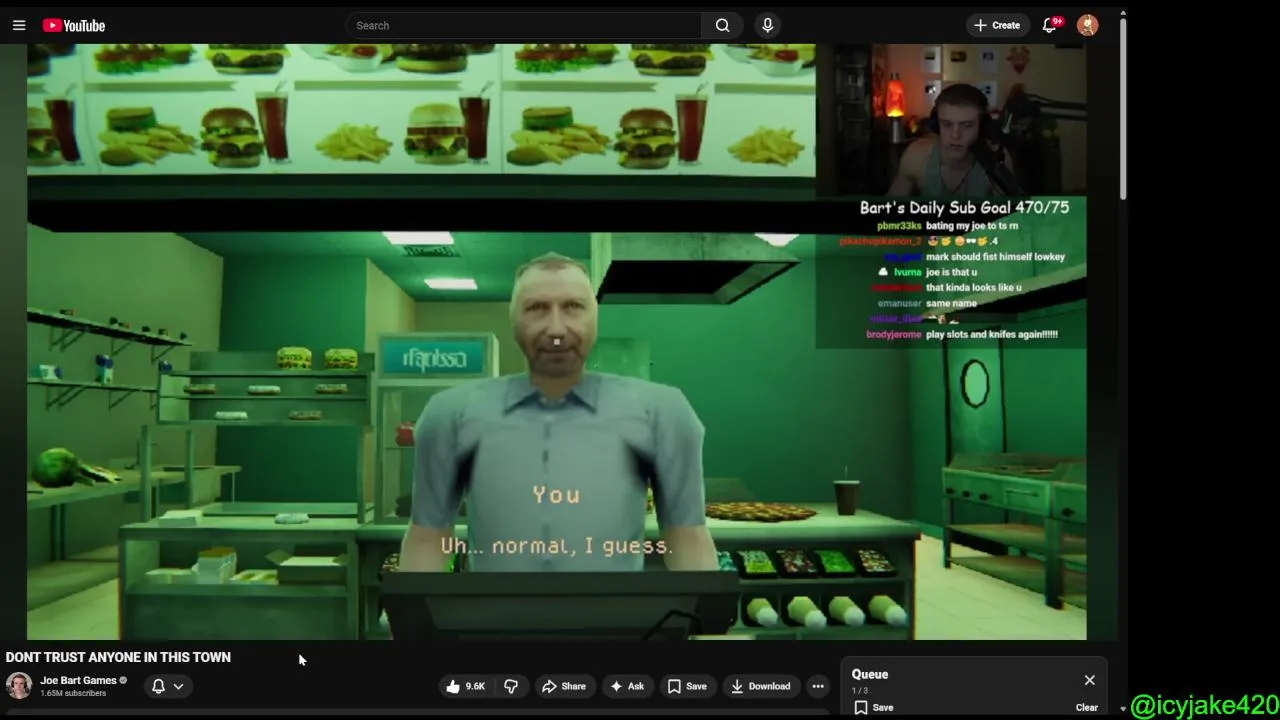Close the Queue panel
The height and width of the screenshot is (720, 1280).
point(1089,680)
